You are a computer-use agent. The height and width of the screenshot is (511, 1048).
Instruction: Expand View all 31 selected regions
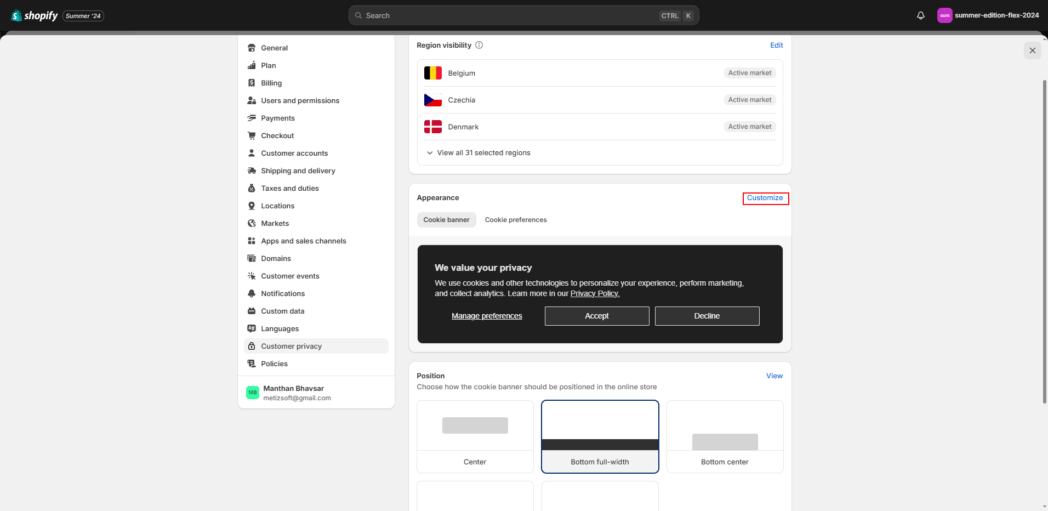pos(478,153)
